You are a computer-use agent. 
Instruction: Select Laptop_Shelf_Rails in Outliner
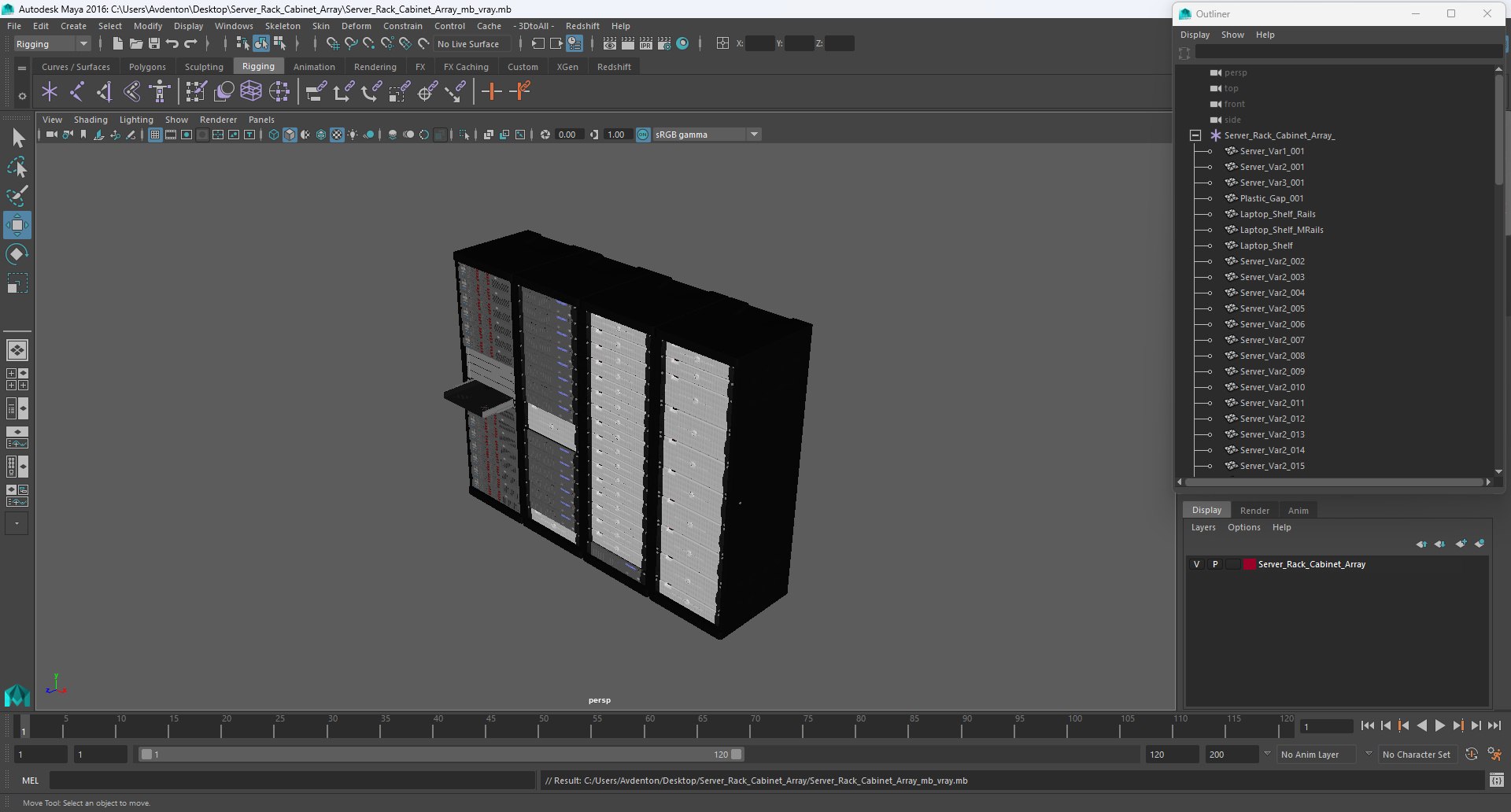[x=1277, y=214]
